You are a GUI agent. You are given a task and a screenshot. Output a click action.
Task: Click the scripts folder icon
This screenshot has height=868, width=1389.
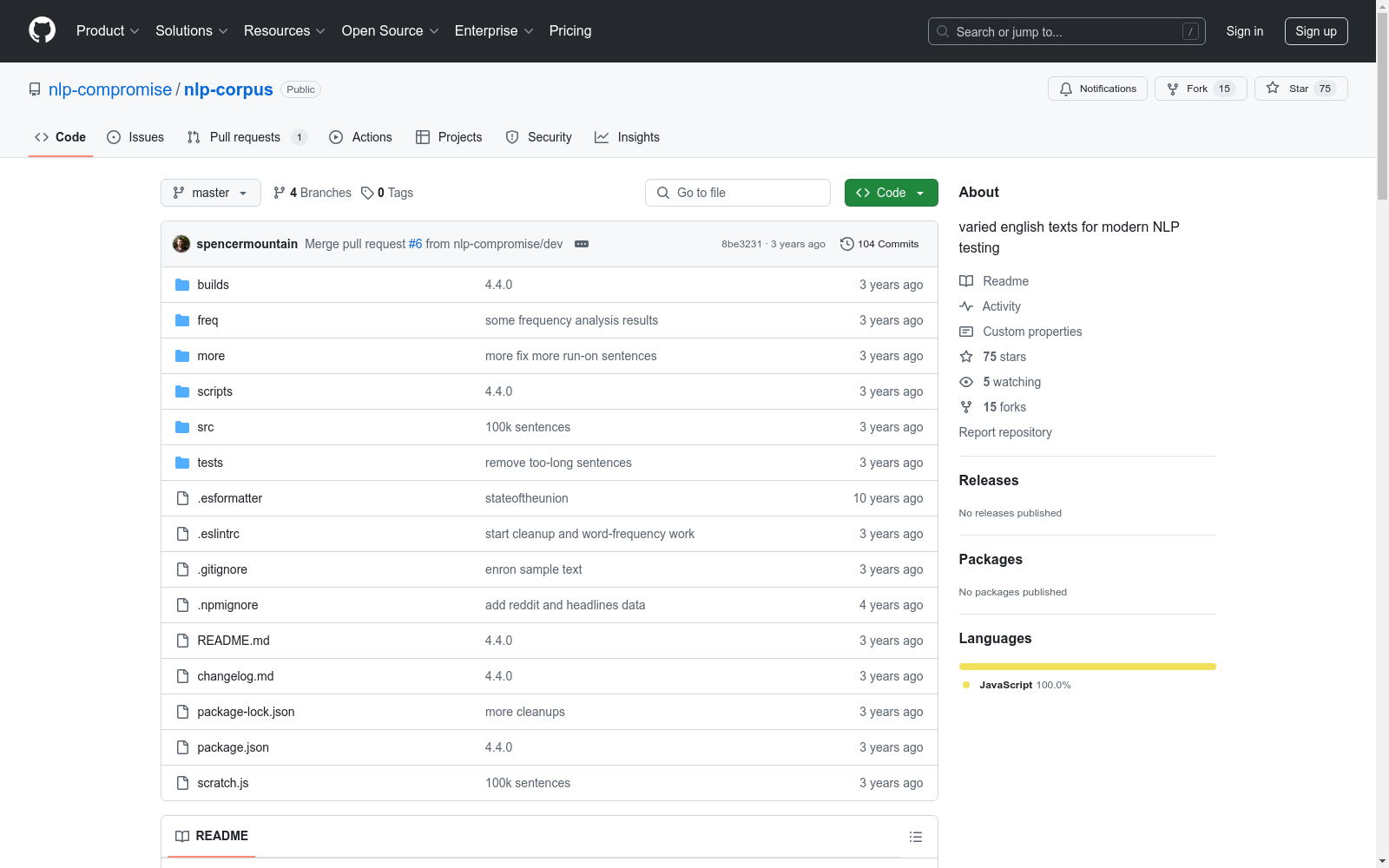(182, 391)
